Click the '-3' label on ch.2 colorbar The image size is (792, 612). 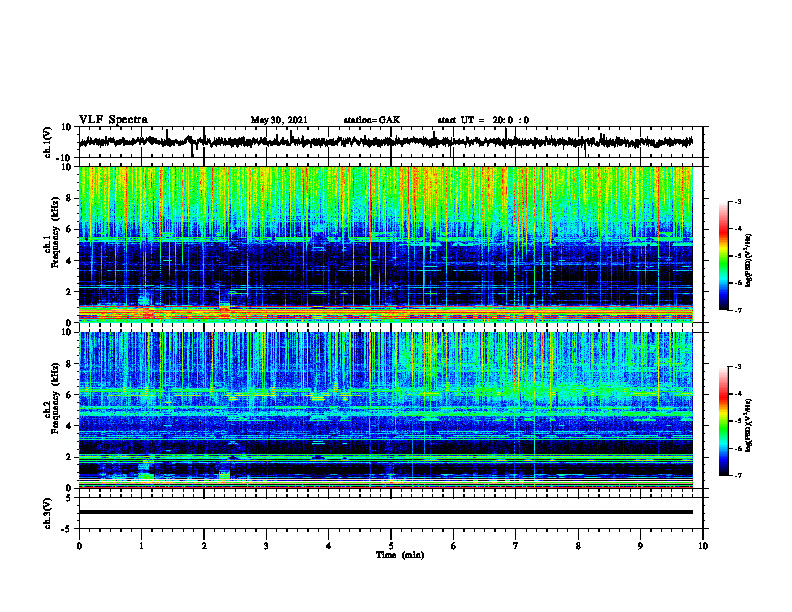[738, 367]
